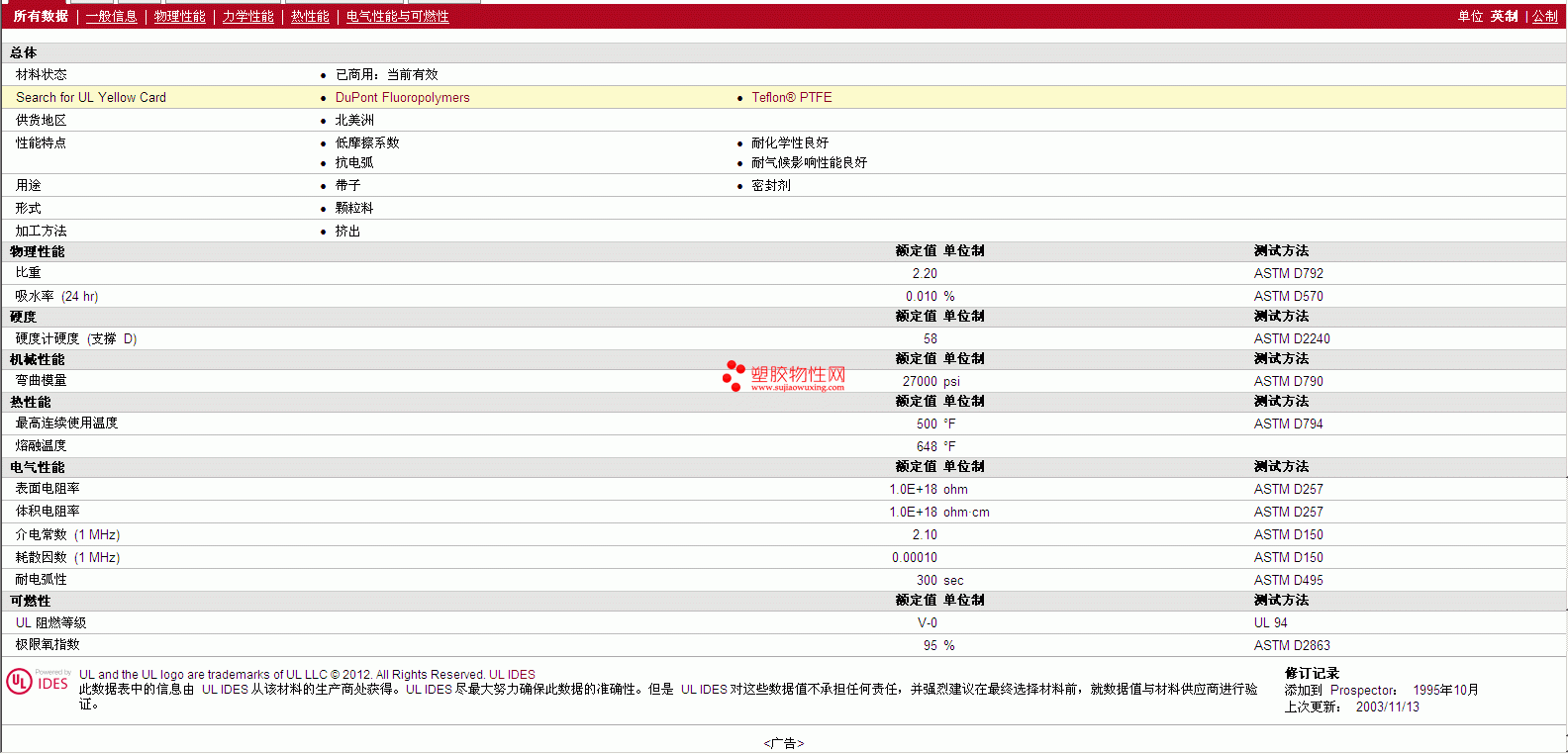Viewport: 1568px width, 754px height.
Task: Click the 材料状态 row label
Action: click(42, 75)
